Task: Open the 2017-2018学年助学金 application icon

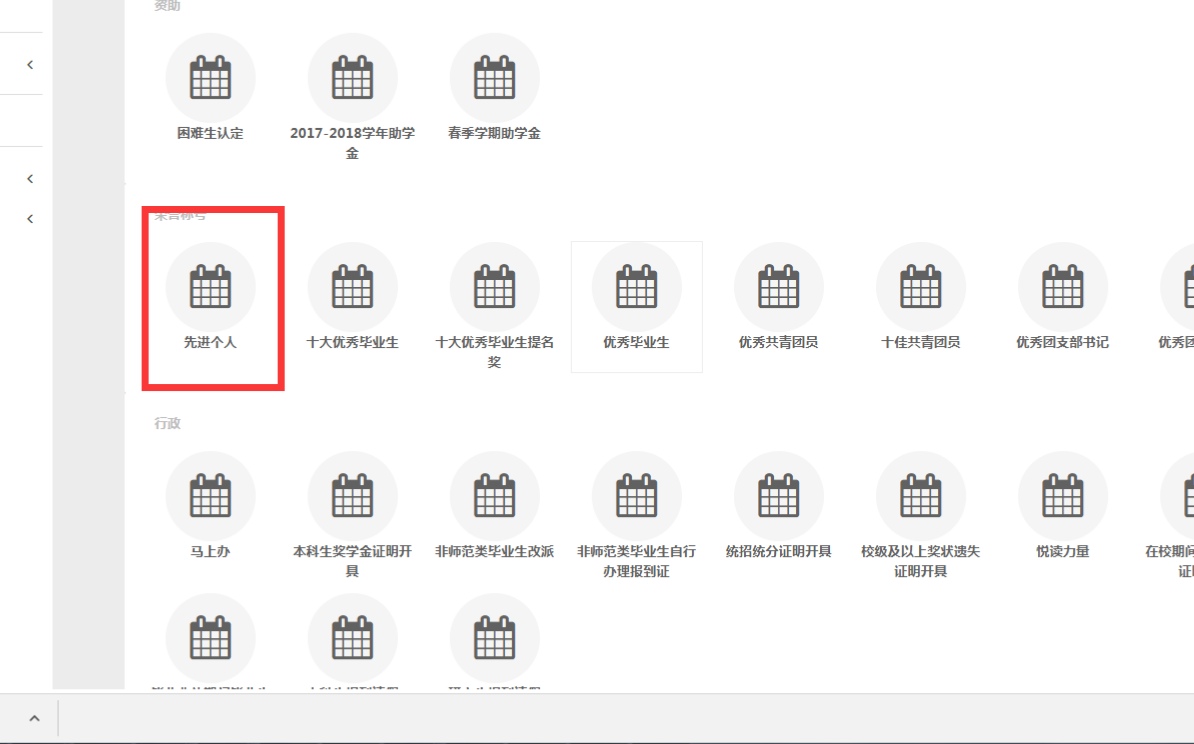Action: [x=352, y=78]
